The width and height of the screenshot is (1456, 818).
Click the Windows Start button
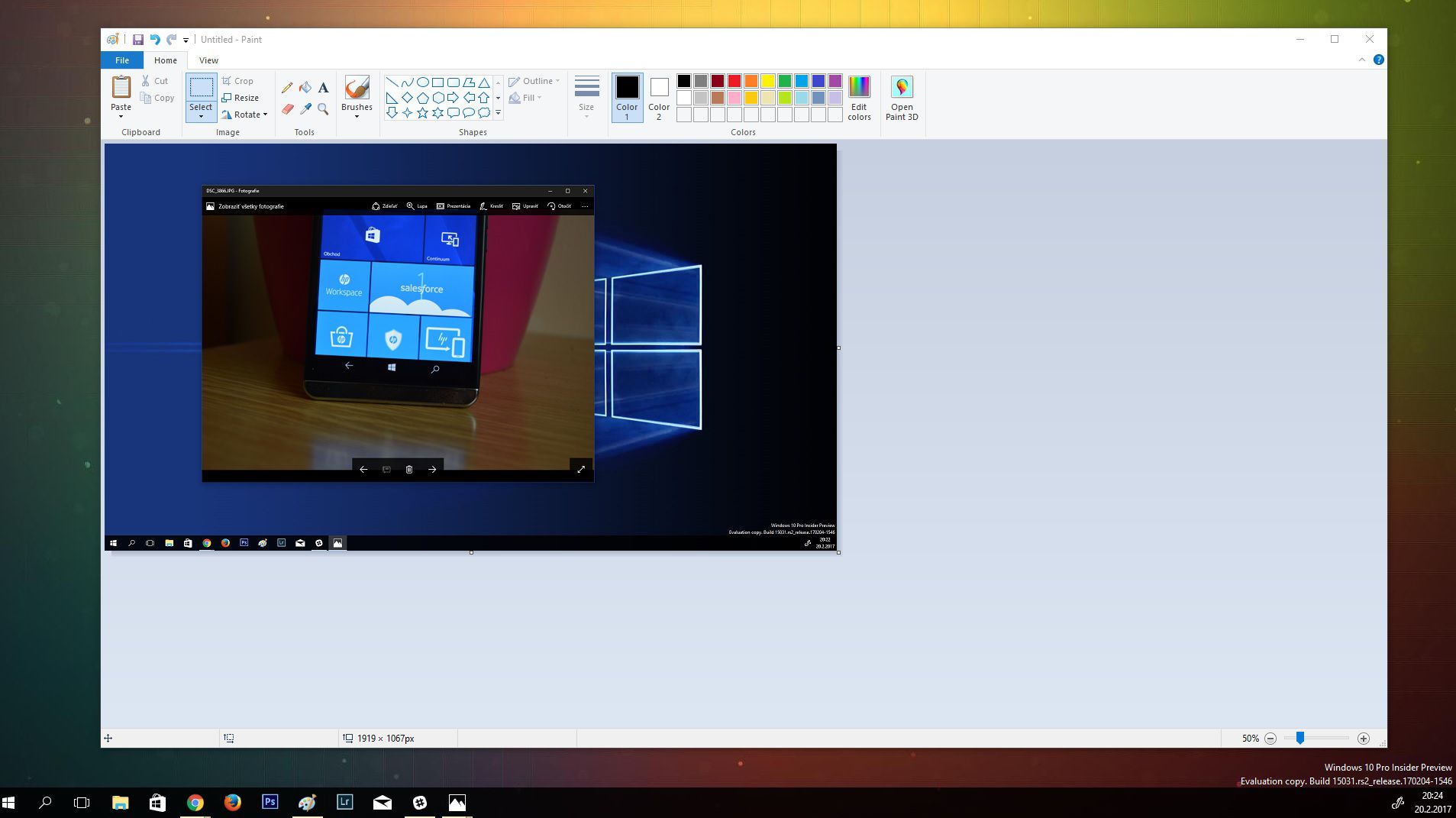(8, 802)
